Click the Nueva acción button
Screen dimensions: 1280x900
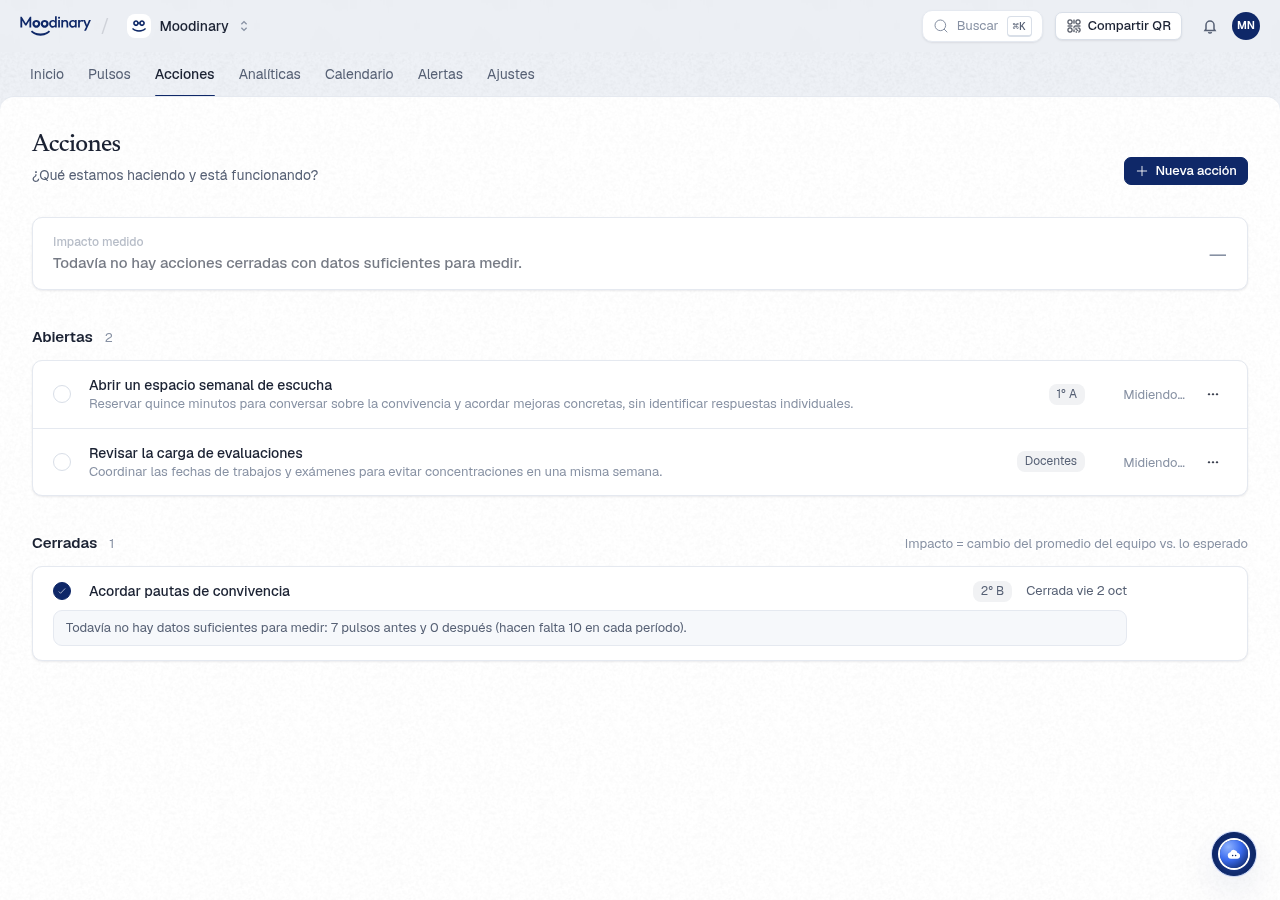click(x=1186, y=171)
